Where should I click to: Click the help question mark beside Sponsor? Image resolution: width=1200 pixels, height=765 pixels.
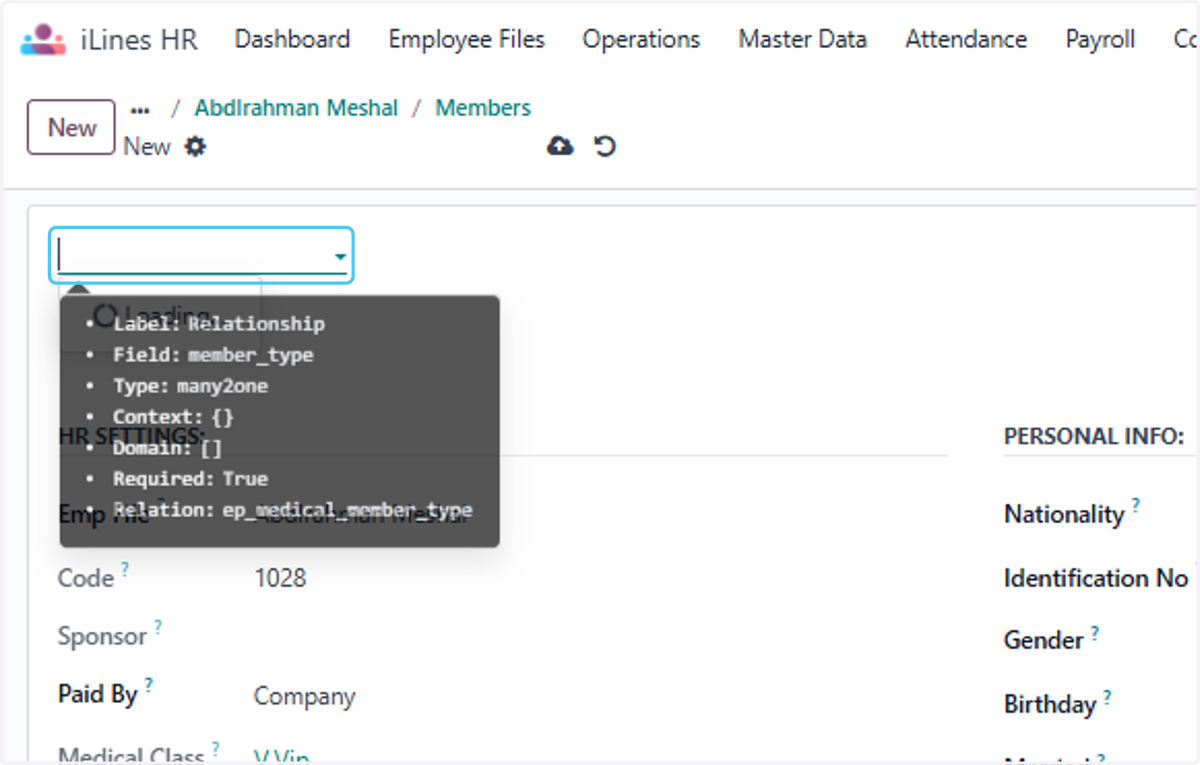click(x=158, y=627)
